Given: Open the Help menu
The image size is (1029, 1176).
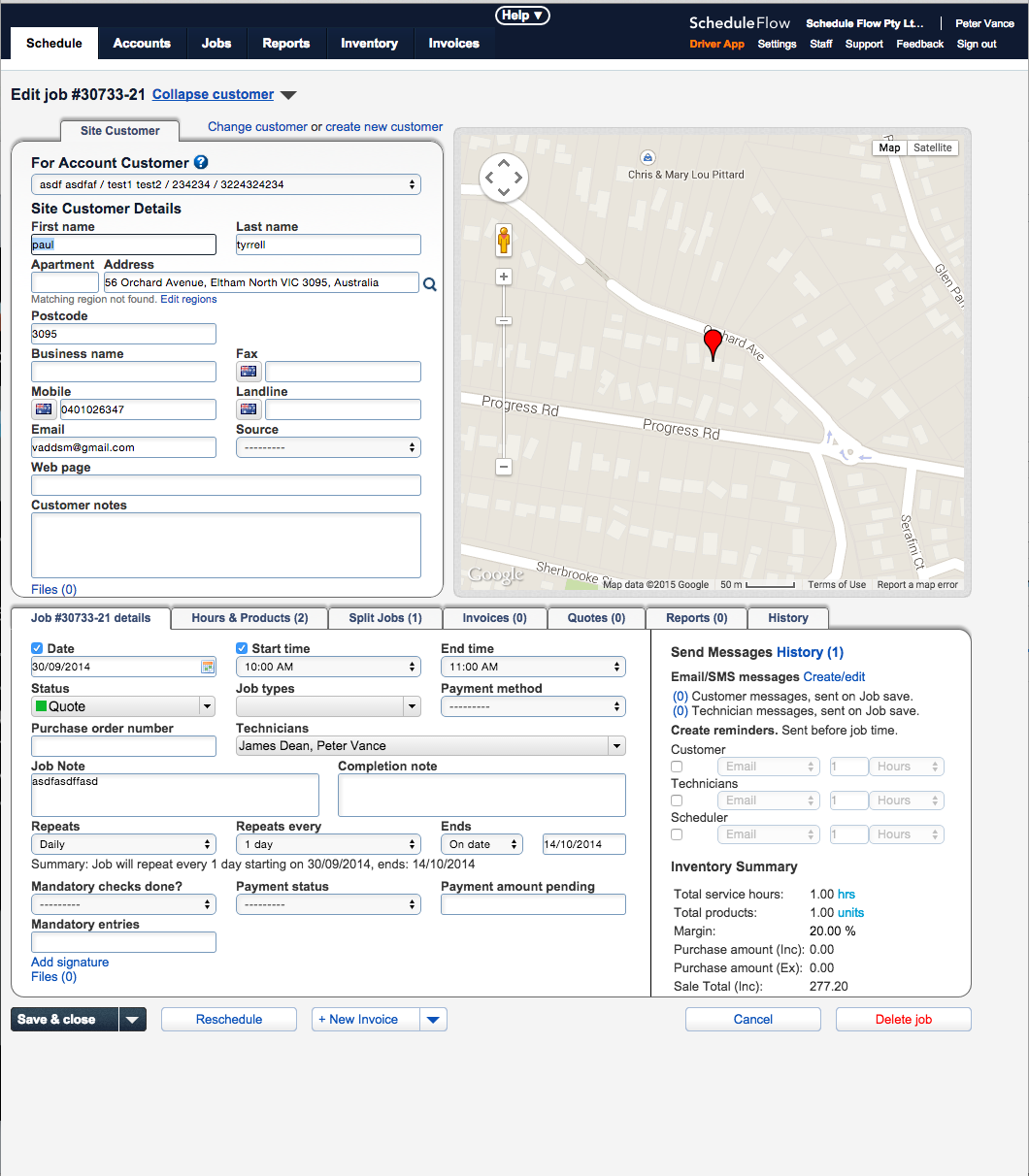Looking at the screenshot, I should pyautogui.click(x=523, y=16).
